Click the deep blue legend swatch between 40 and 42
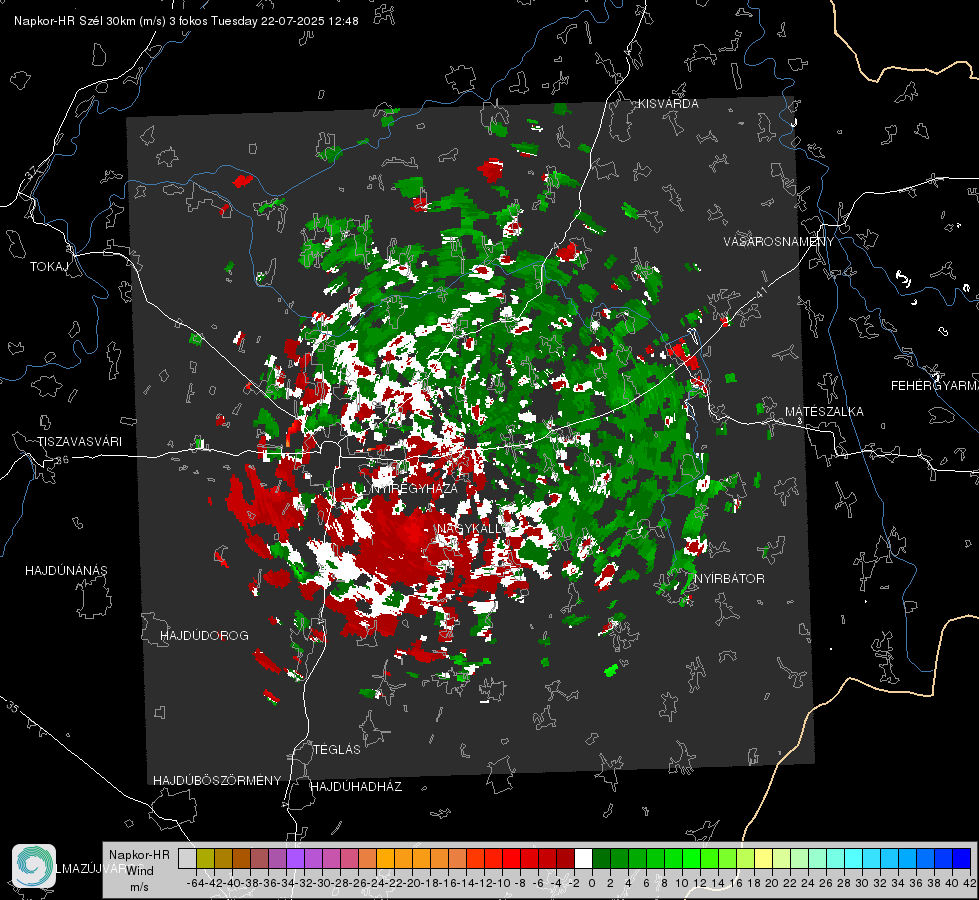The image size is (979, 900). coord(961,858)
